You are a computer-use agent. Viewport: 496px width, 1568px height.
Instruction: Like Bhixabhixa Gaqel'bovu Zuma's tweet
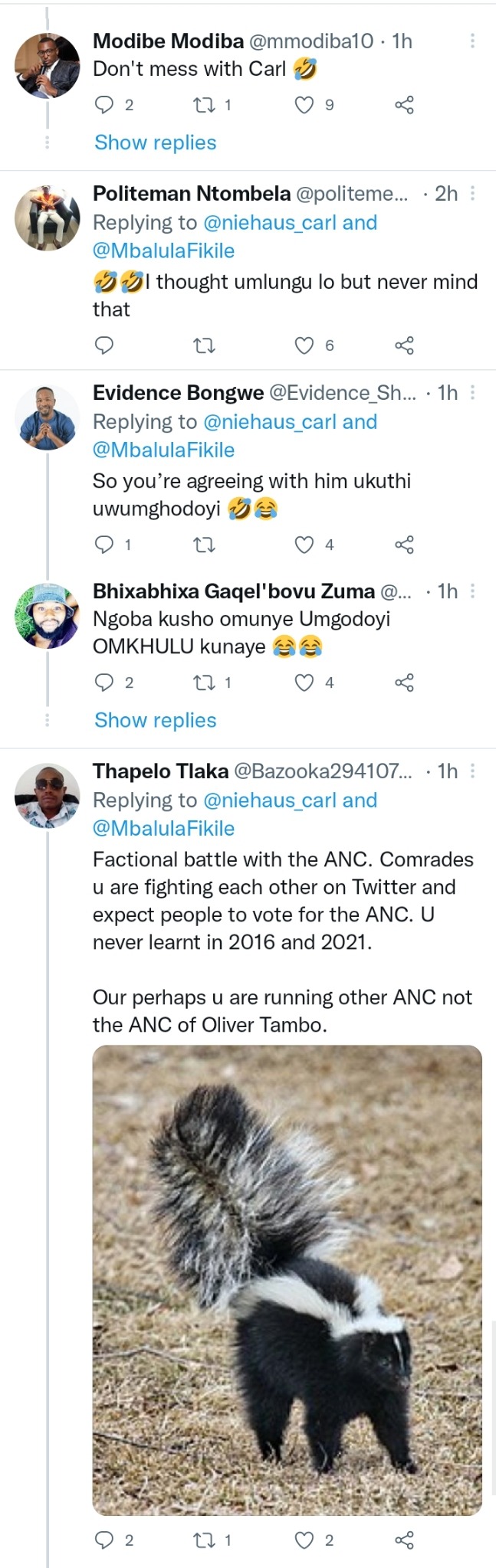coord(304,683)
